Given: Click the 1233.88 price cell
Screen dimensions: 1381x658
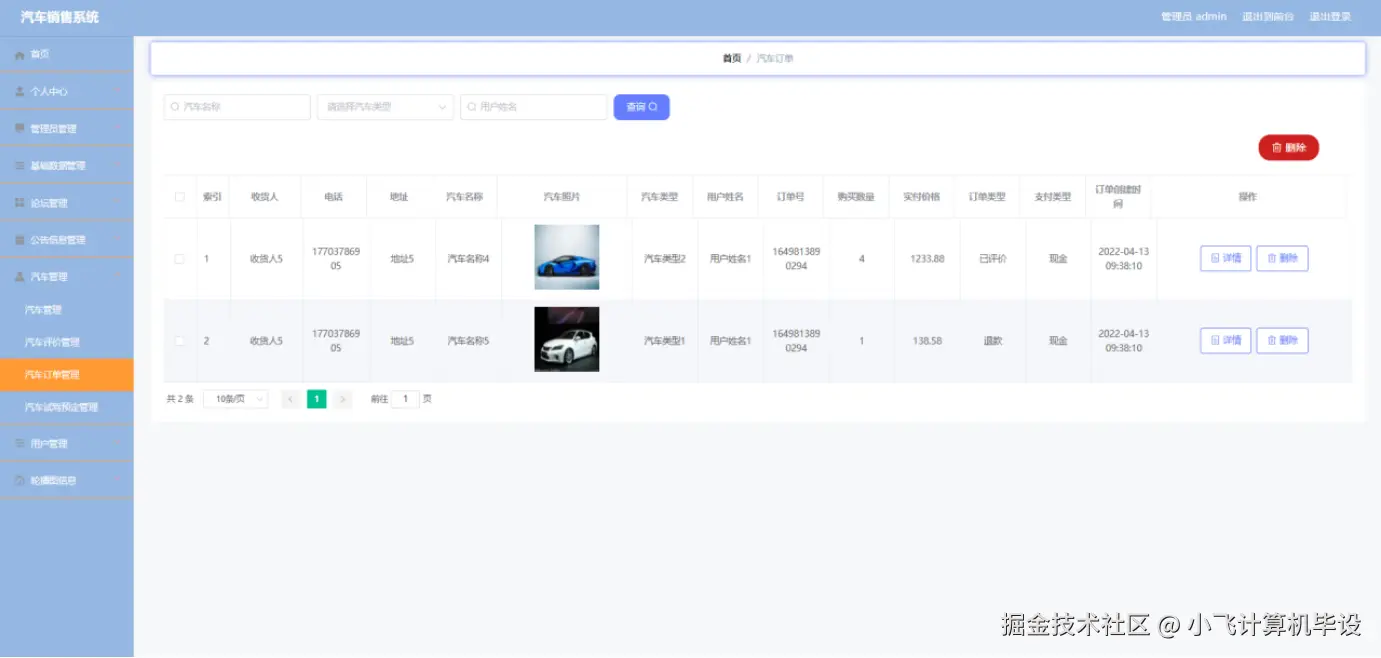Looking at the screenshot, I should [927, 259].
